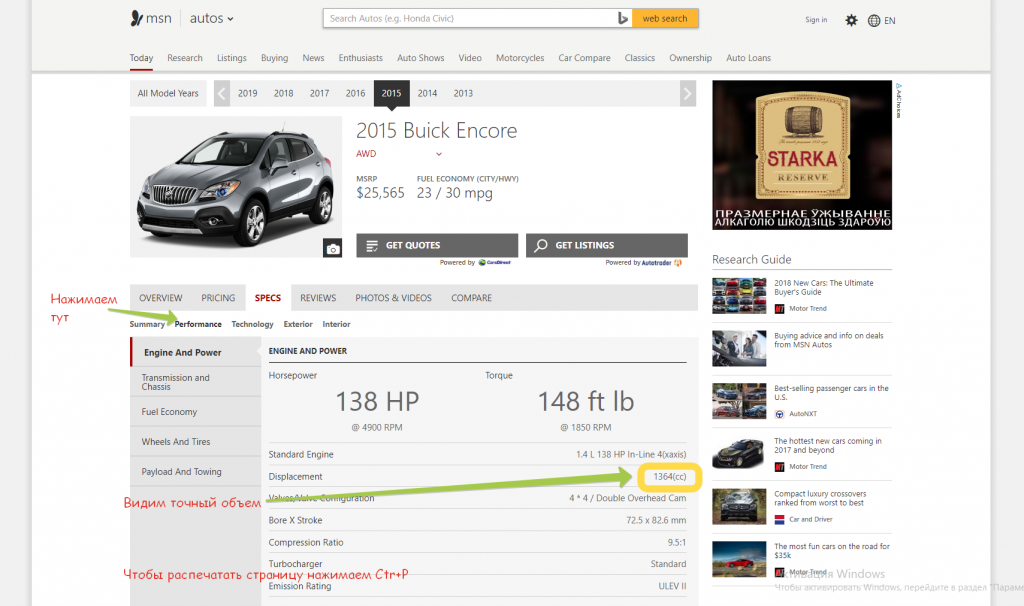Open the settings gear icon
The width and height of the screenshot is (1024, 606).
(851, 20)
